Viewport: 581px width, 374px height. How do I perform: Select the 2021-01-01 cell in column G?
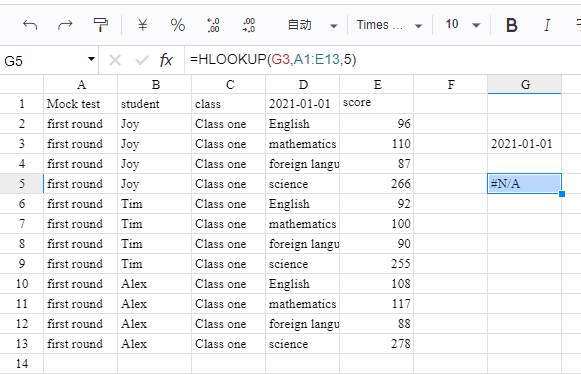525,144
